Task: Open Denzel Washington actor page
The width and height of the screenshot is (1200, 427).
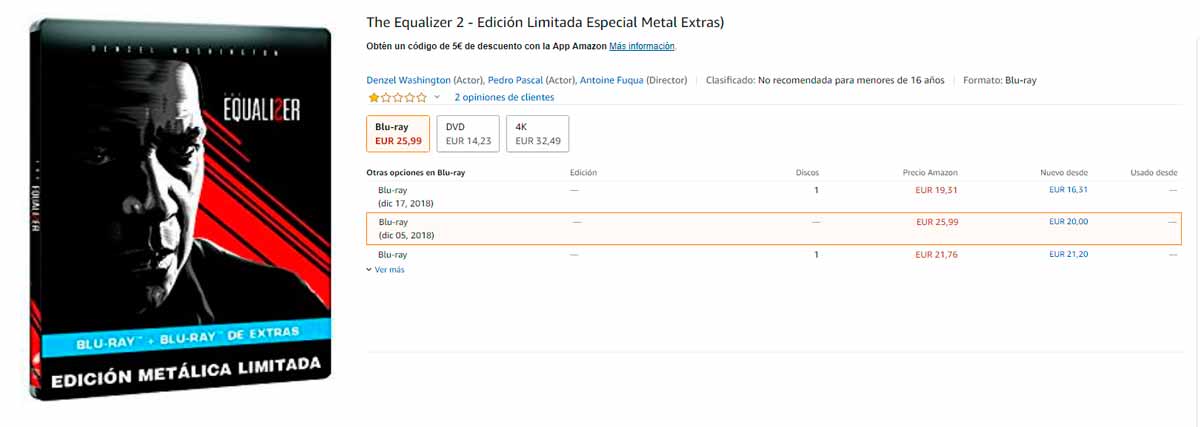Action: click(x=409, y=80)
